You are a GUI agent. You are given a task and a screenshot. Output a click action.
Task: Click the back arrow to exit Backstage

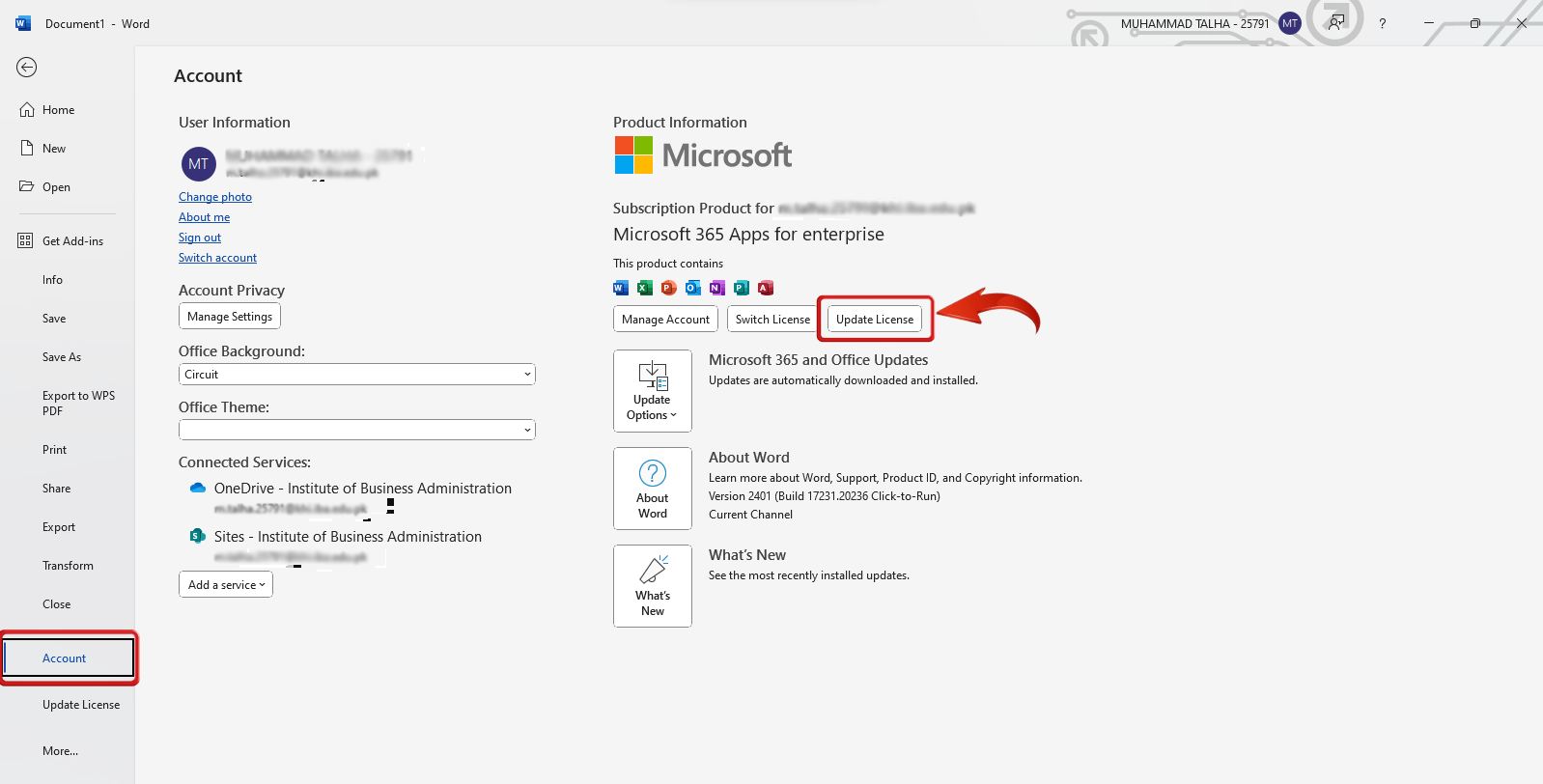click(x=27, y=67)
